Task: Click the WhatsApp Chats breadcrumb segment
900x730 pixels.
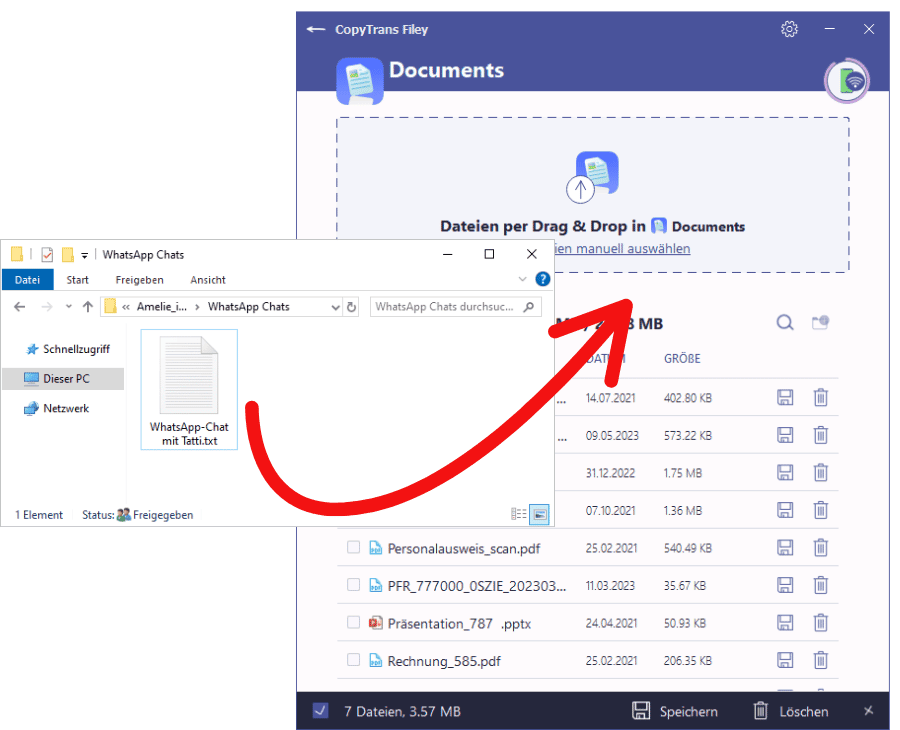Action: [249, 307]
